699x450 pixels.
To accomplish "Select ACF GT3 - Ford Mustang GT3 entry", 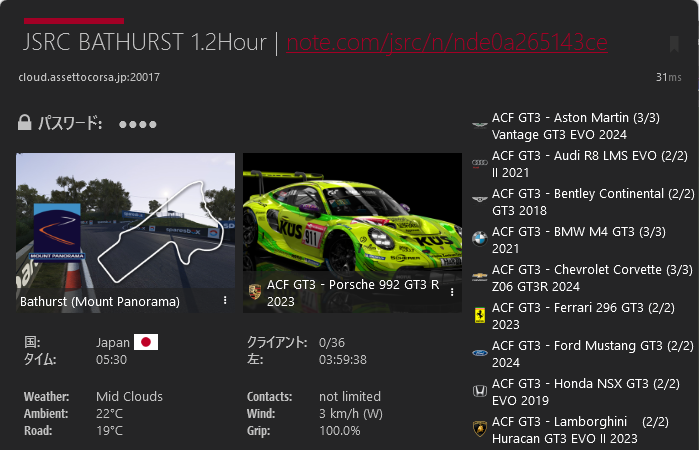I will coord(583,354).
